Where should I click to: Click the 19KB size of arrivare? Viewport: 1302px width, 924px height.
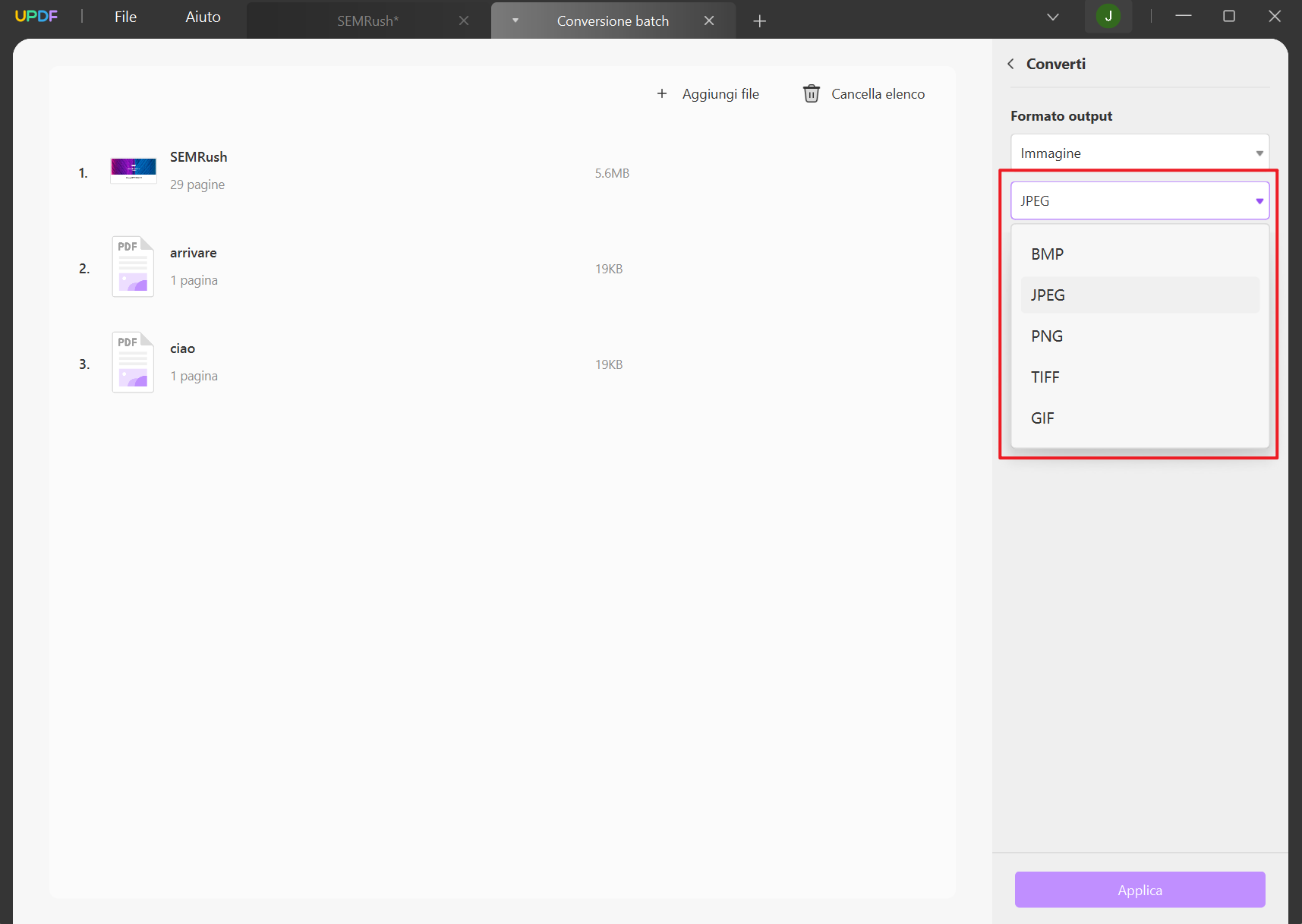(x=609, y=269)
